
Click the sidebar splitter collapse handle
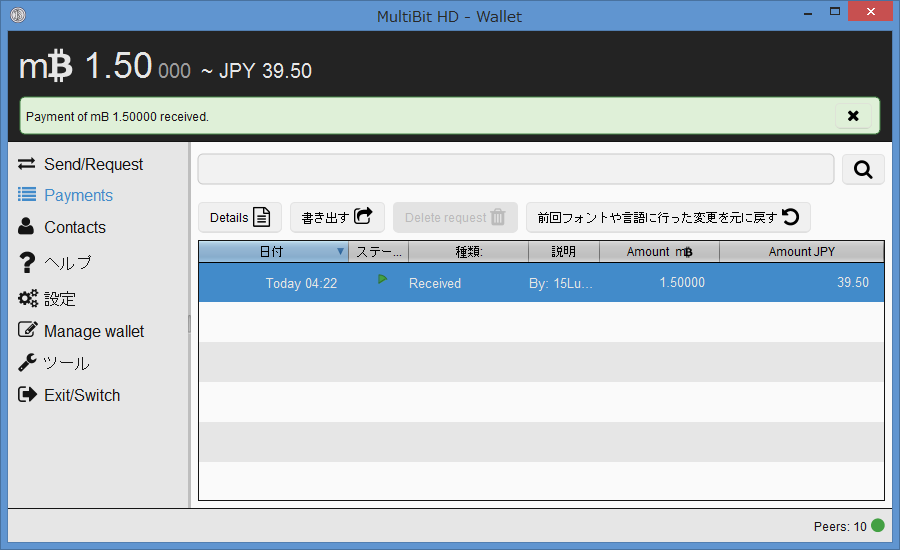coord(189,324)
